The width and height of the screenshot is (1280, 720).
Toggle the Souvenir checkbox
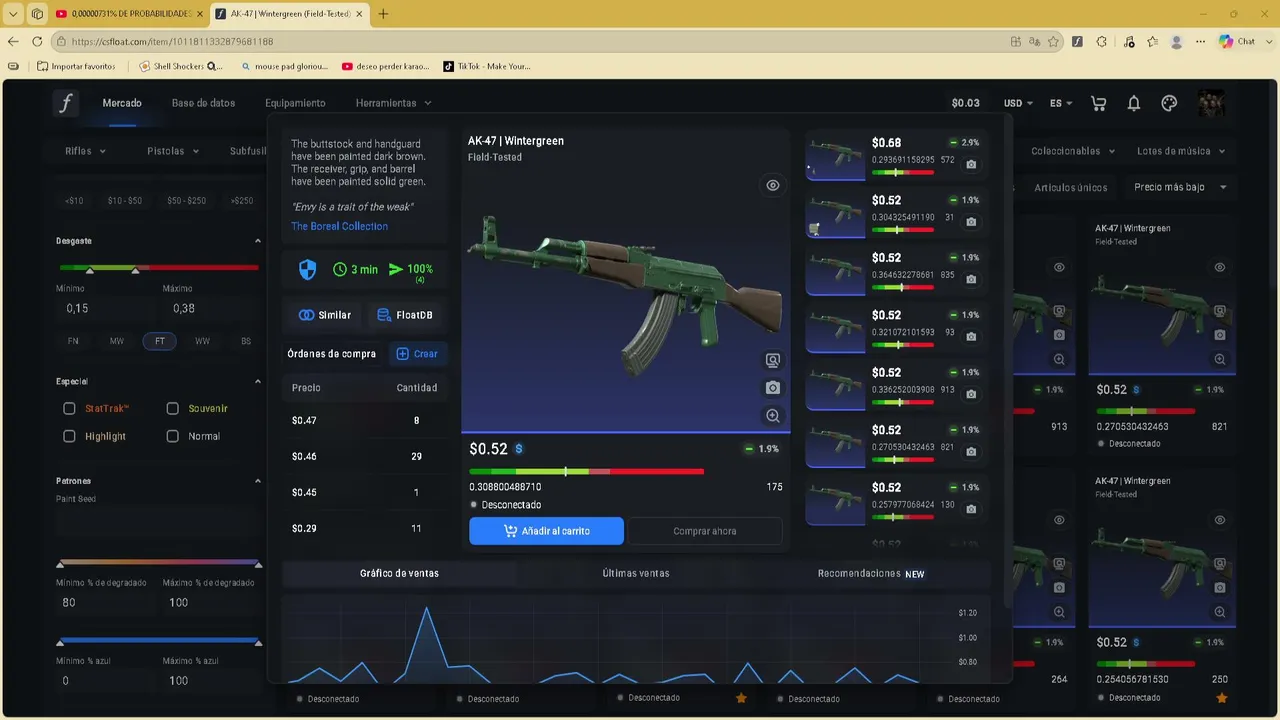tap(172, 408)
